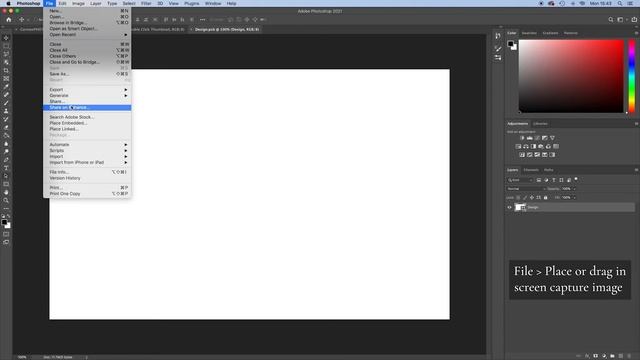Select the Eraser tool

click(6, 127)
